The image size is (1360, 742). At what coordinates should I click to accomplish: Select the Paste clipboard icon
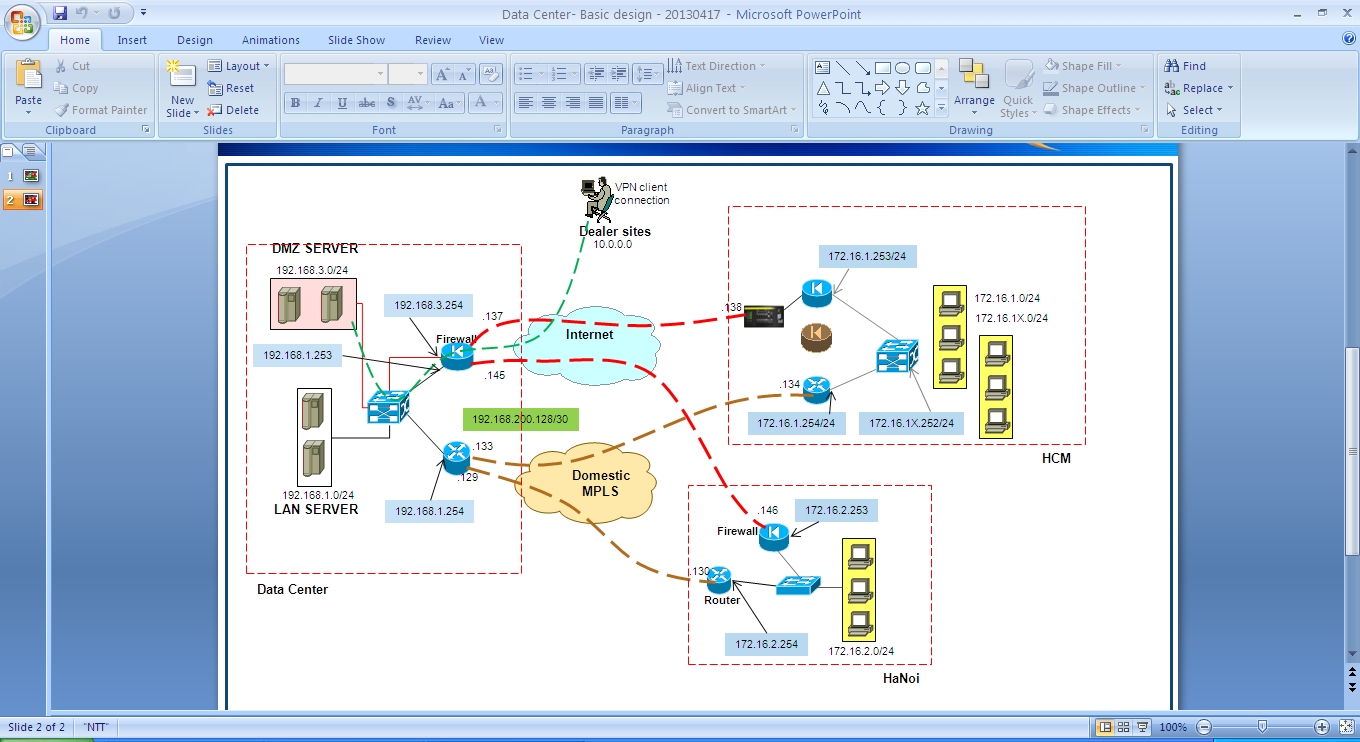pos(29,84)
